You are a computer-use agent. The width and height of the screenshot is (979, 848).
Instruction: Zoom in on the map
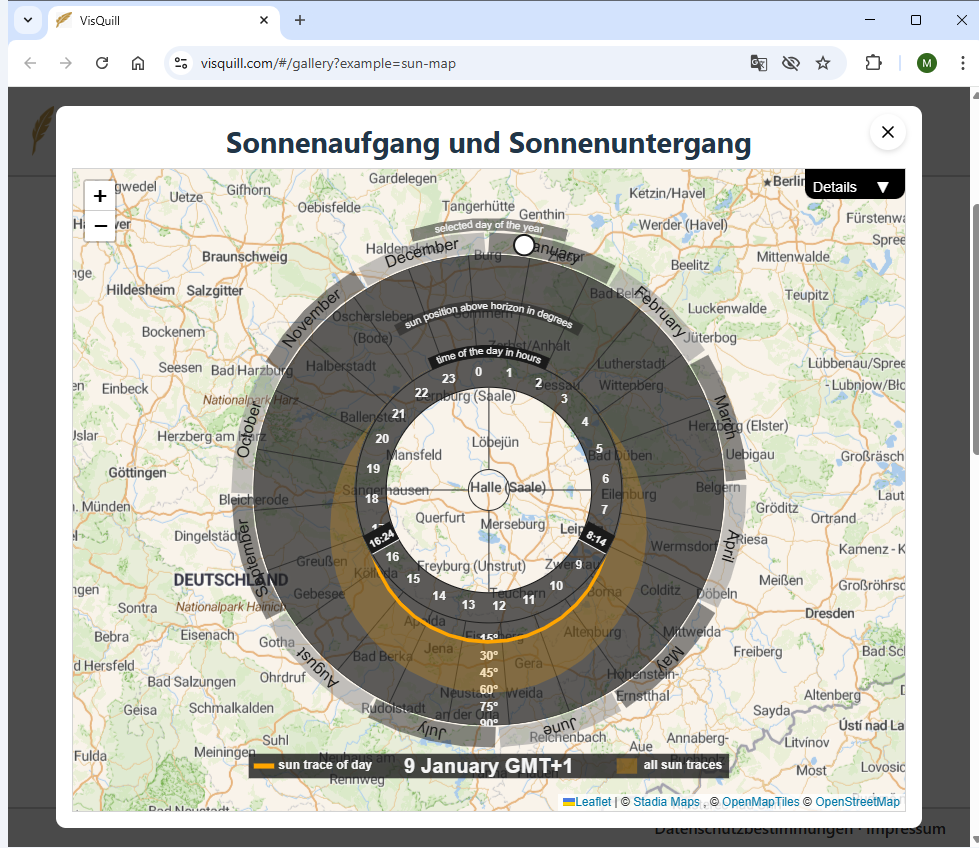(100, 196)
